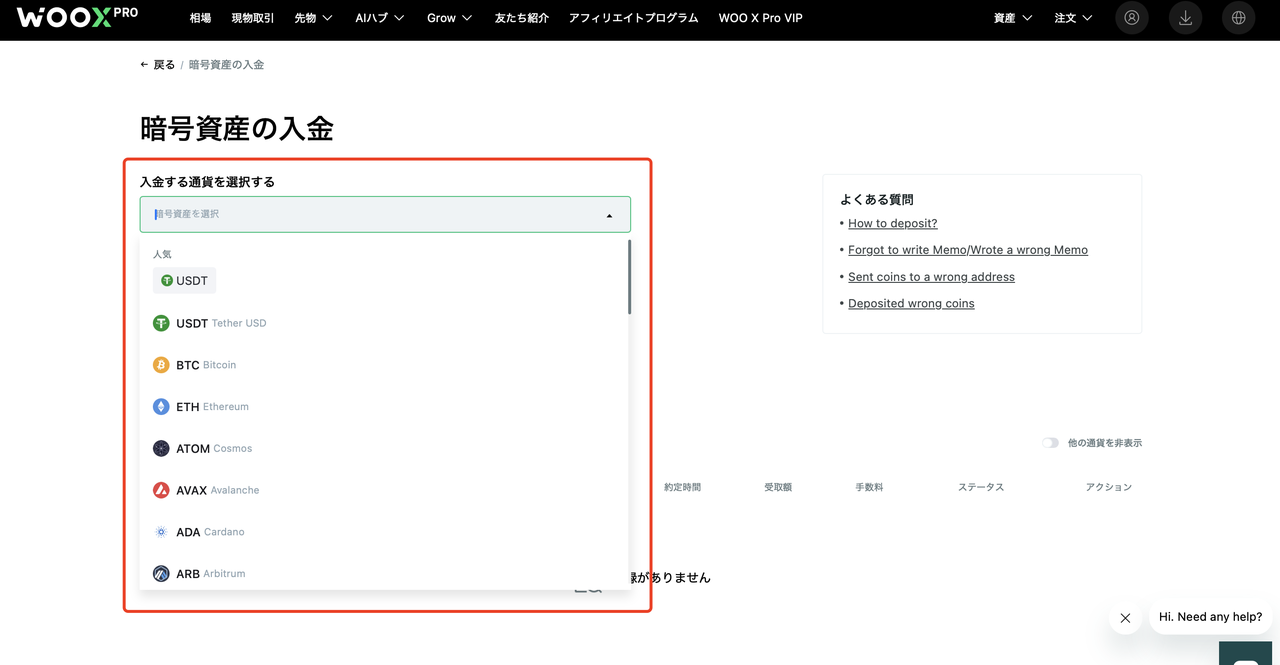Select ETH Ethereum from the list
Viewport: 1280px width, 665px height.
384,407
